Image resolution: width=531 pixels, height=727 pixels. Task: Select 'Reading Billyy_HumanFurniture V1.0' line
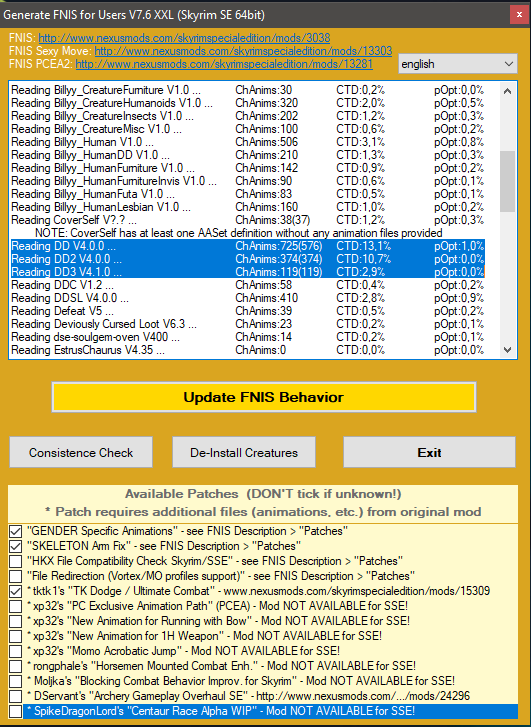pos(248,168)
